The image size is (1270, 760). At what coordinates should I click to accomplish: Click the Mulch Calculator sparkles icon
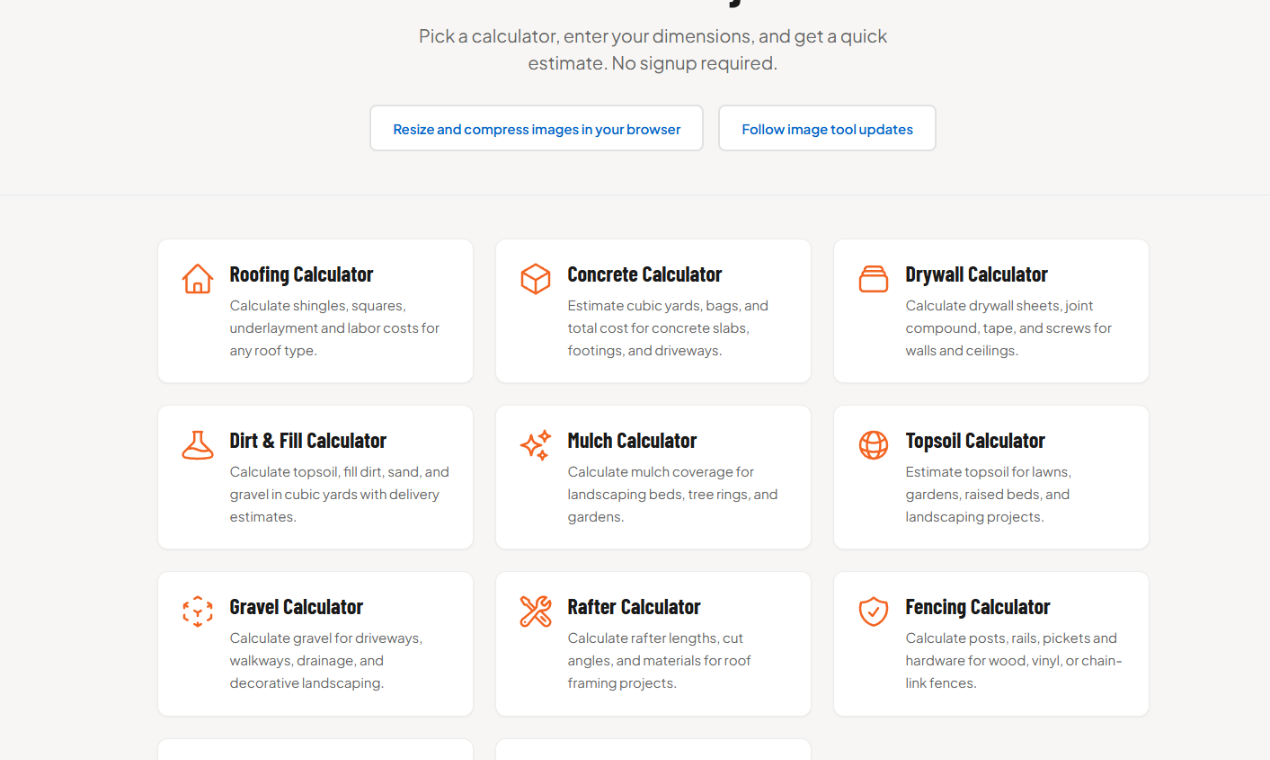[536, 445]
